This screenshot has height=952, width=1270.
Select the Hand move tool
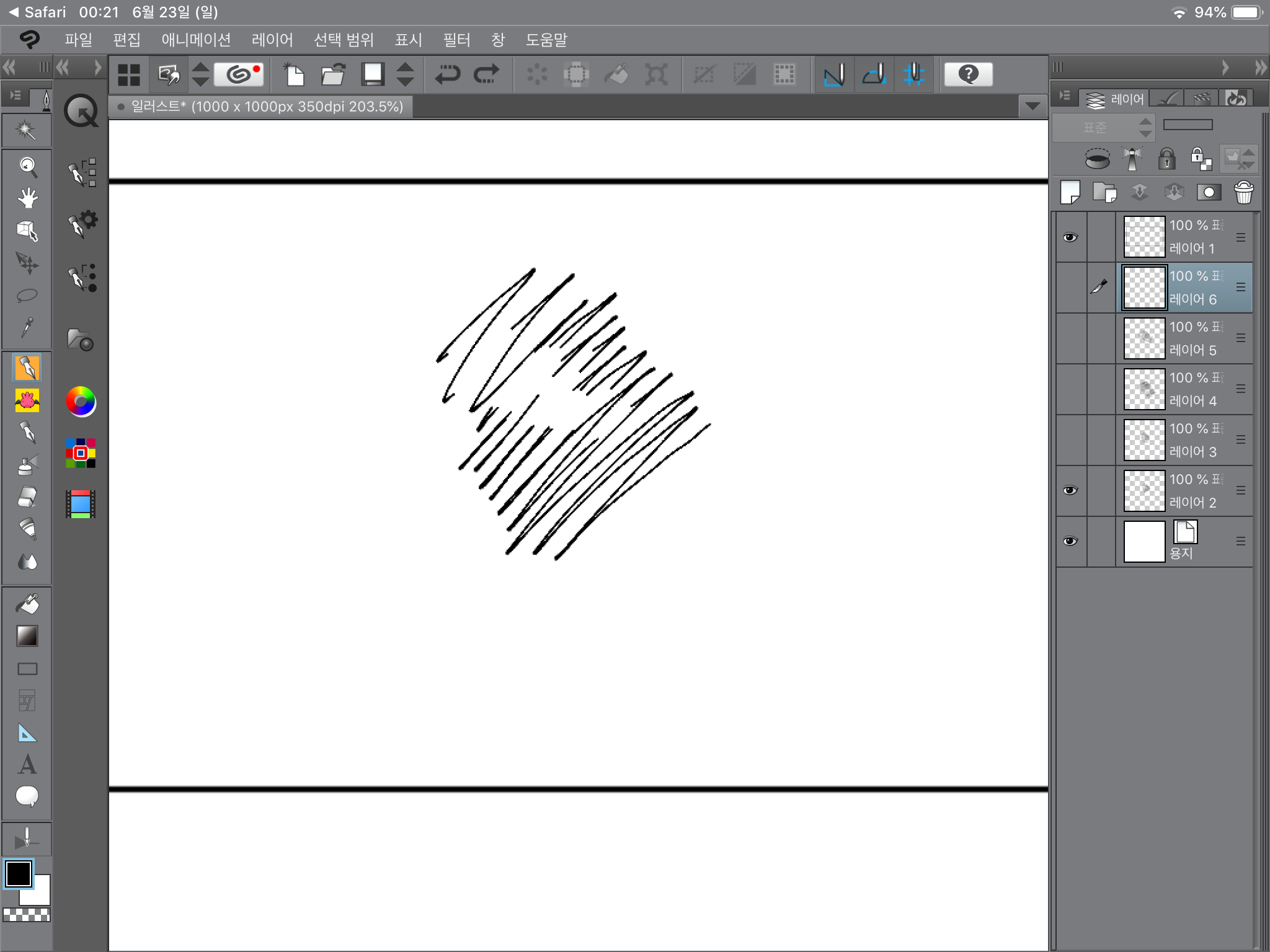coord(27,198)
